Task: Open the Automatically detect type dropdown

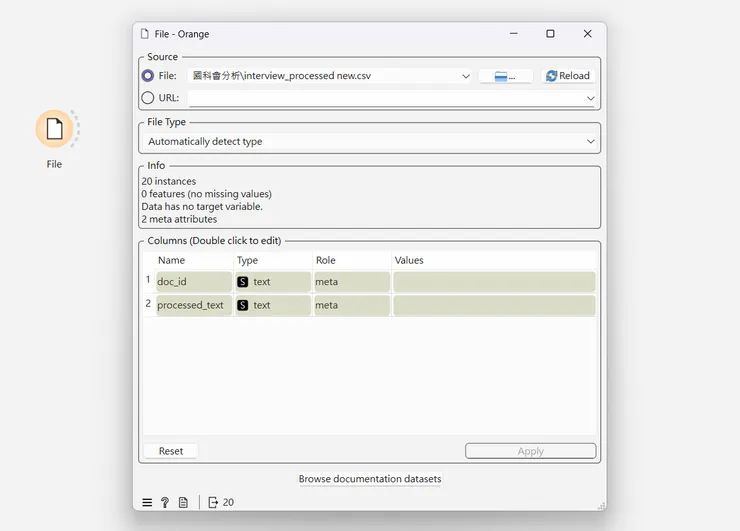Action: pyautogui.click(x=370, y=142)
